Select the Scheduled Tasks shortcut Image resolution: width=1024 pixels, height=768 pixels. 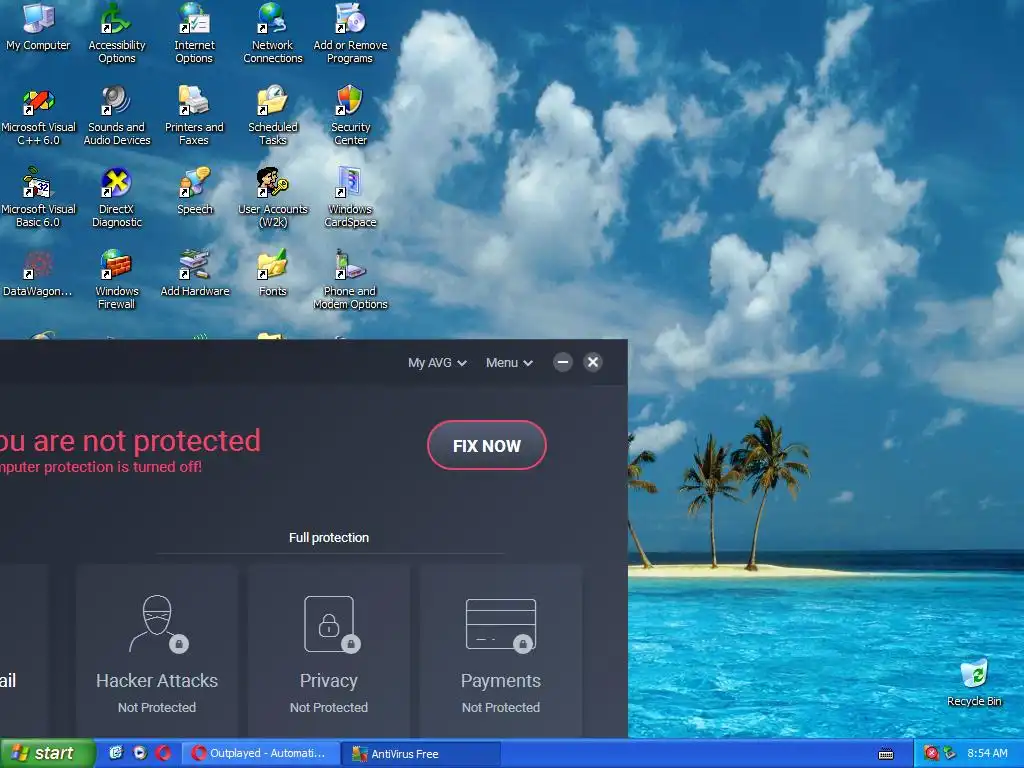click(x=272, y=118)
